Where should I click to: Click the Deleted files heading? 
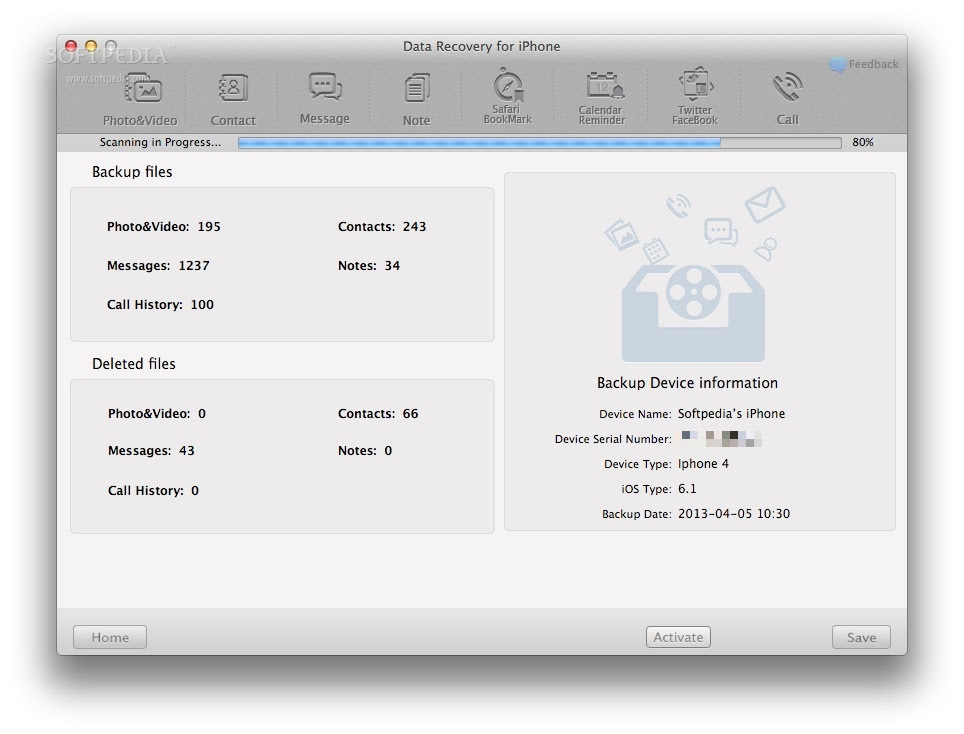(133, 363)
